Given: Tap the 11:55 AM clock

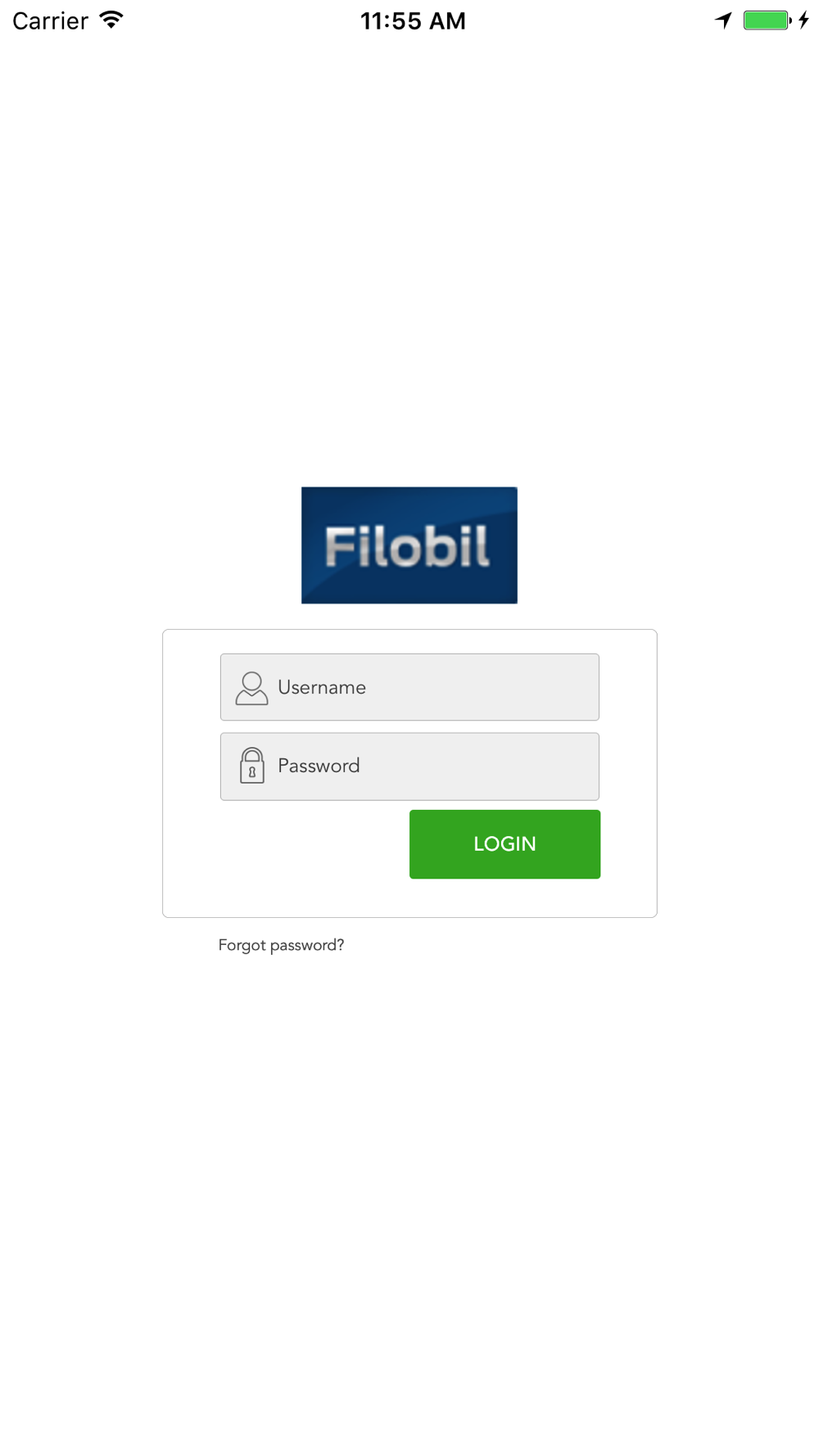Looking at the screenshot, I should click(x=413, y=20).
